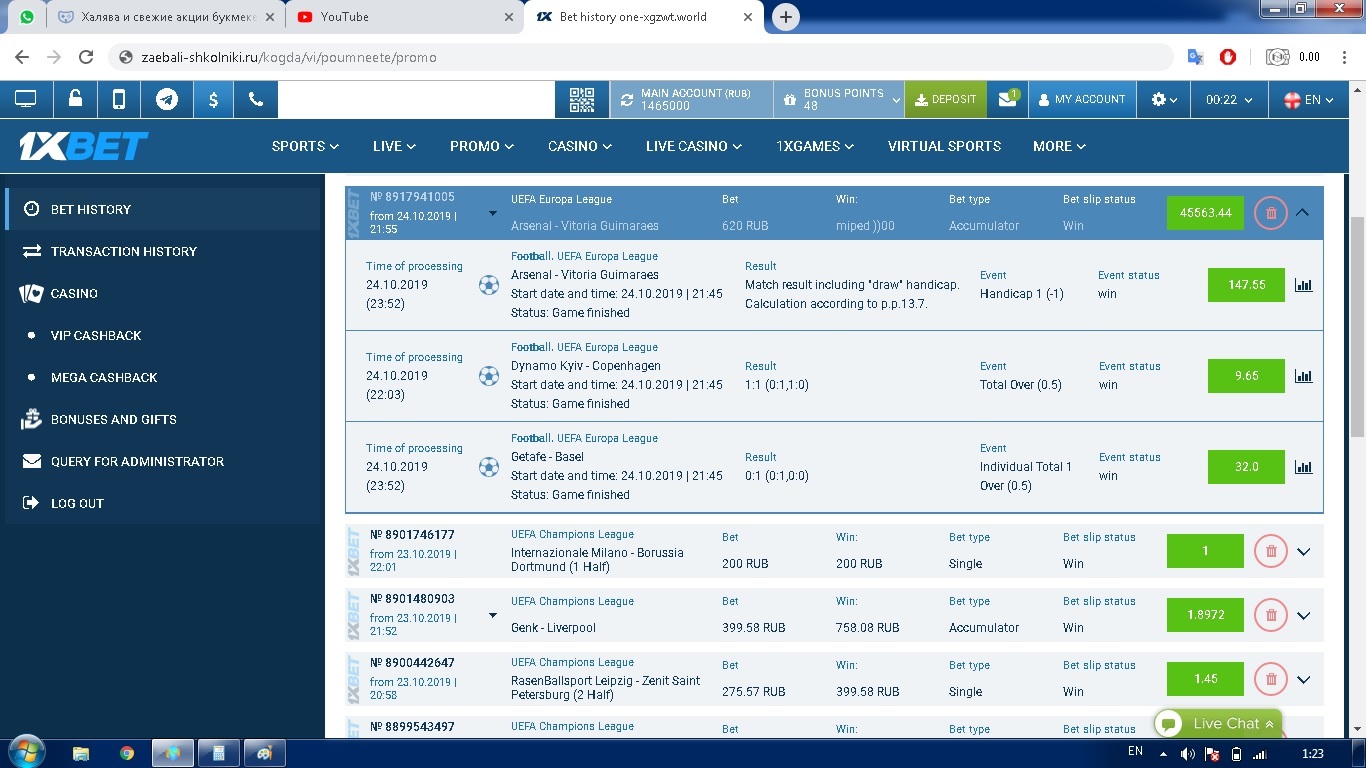Open the LIVE CASINO menu
1366x768 pixels.
coord(694,146)
